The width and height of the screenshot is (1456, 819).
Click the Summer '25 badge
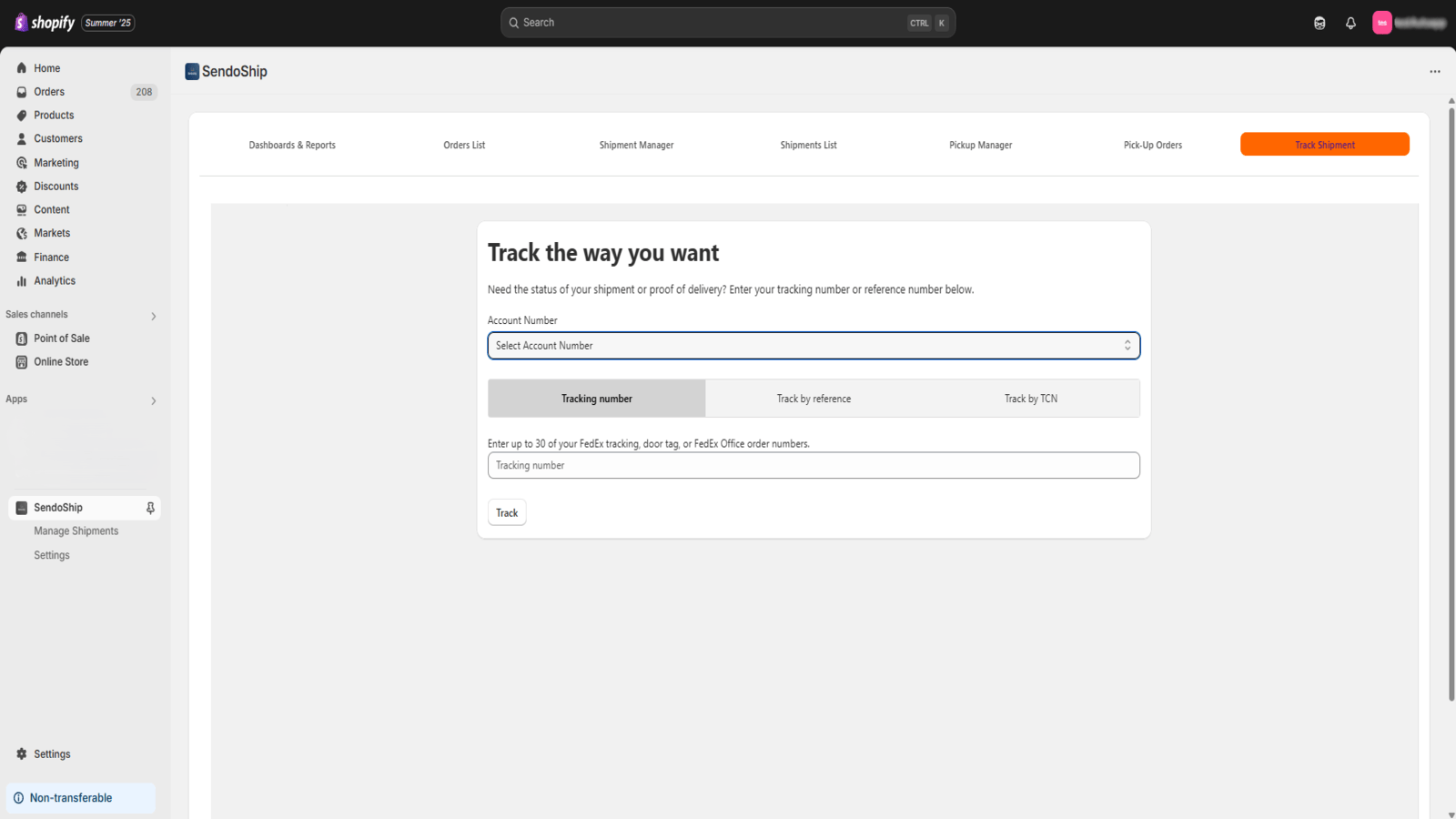(108, 23)
